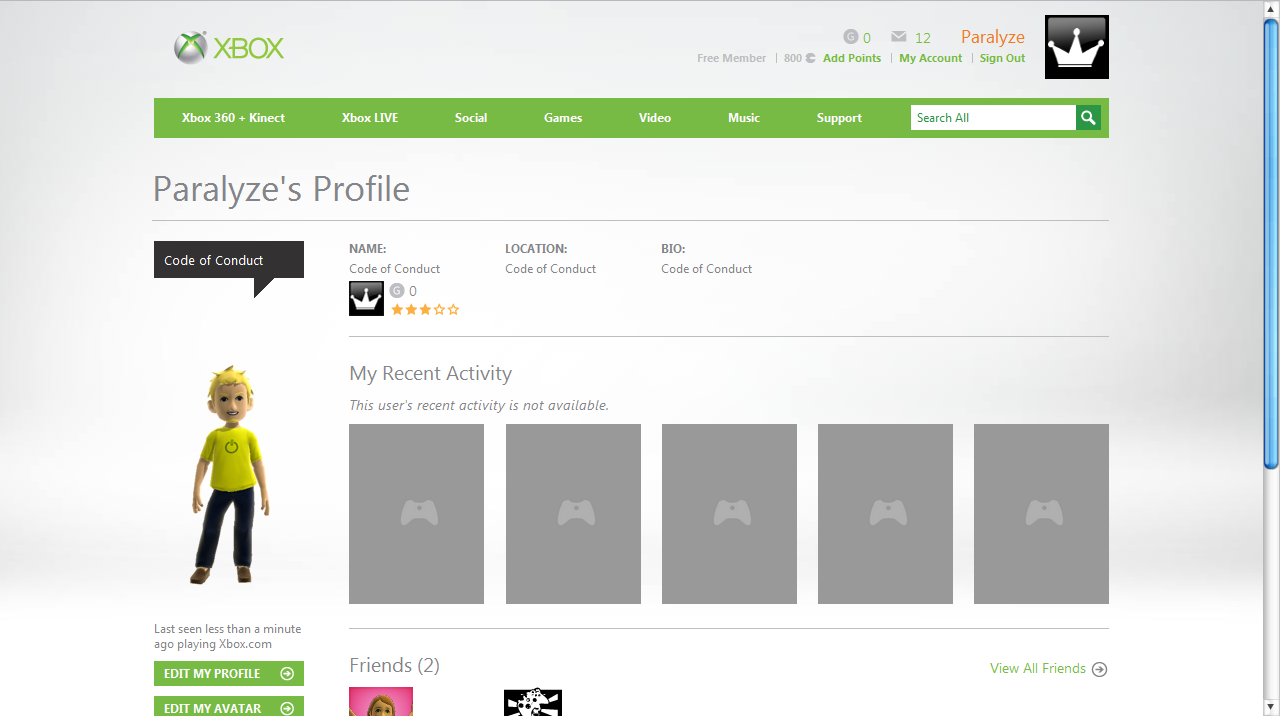Screen dimensions: 1280x716
Task: Click the Edit My Avatar button
Action: (x=229, y=707)
